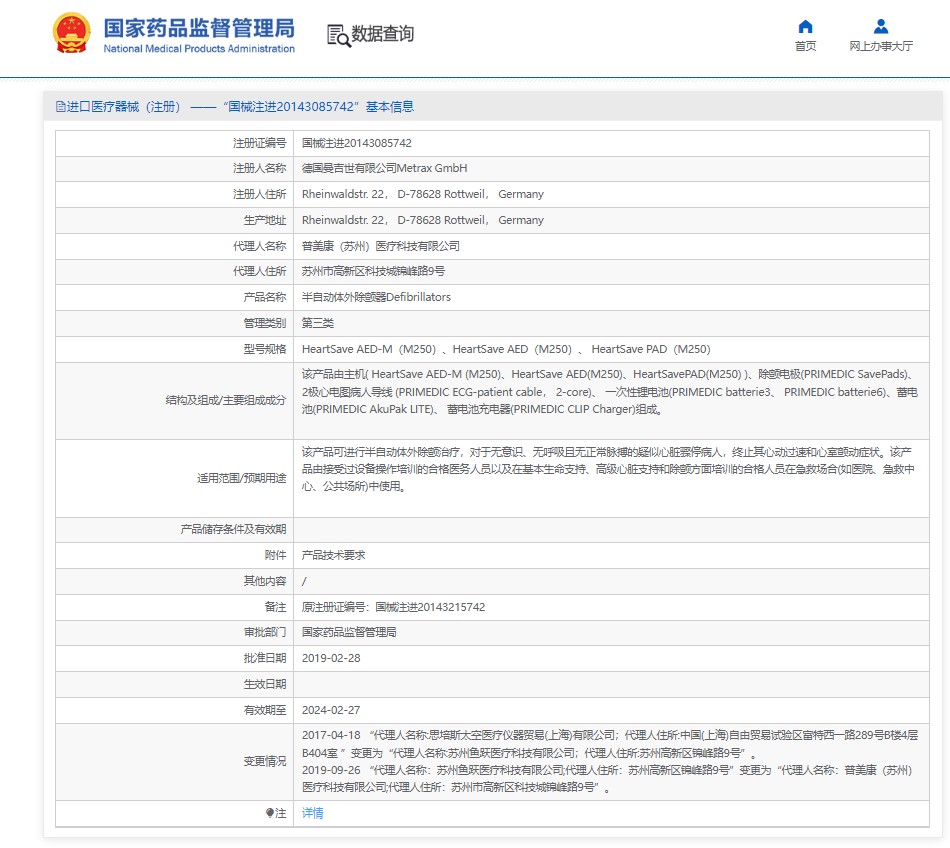This screenshot has height=848, width=950.
Task: Select the 2017-04-18 change record text
Action: pos(610,744)
